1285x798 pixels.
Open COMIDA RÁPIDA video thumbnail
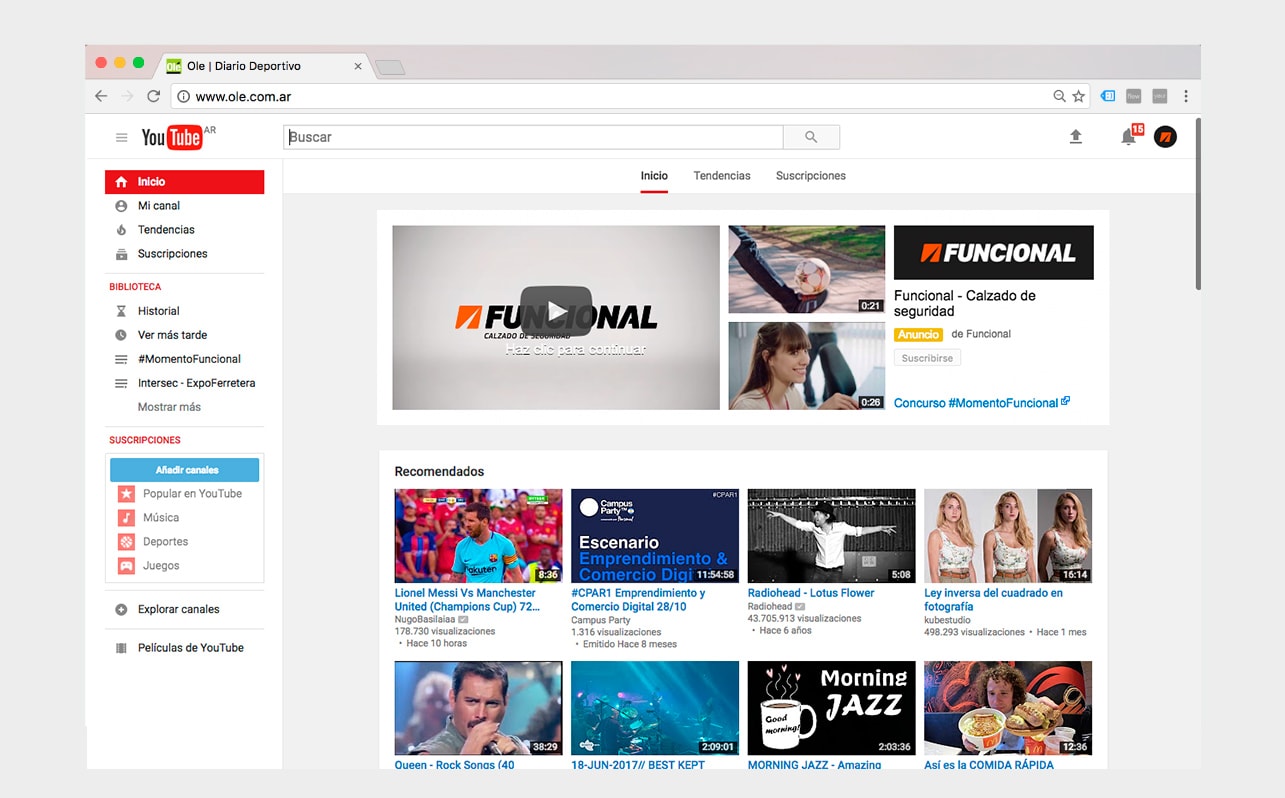click(x=1008, y=708)
